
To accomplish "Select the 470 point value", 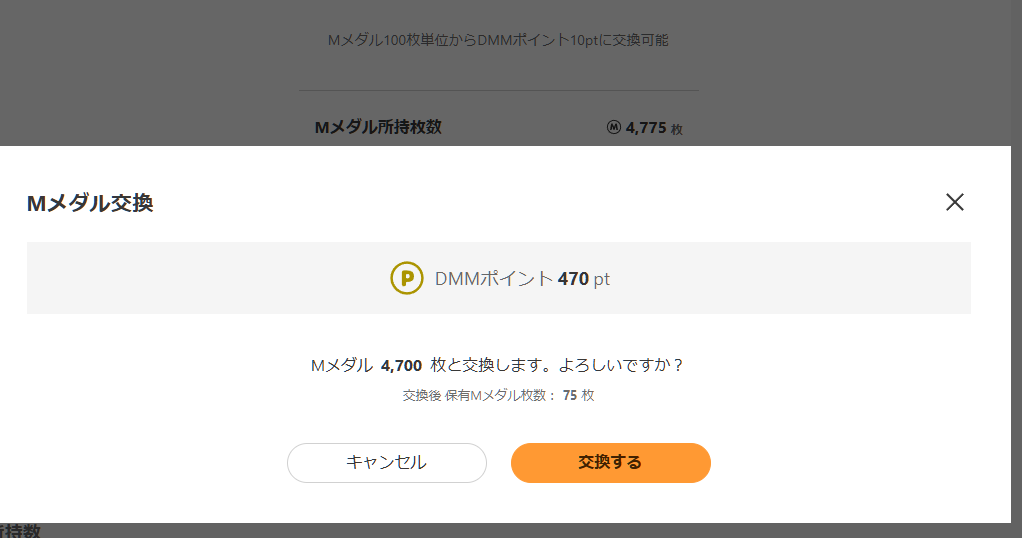I will pyautogui.click(x=573, y=279).
